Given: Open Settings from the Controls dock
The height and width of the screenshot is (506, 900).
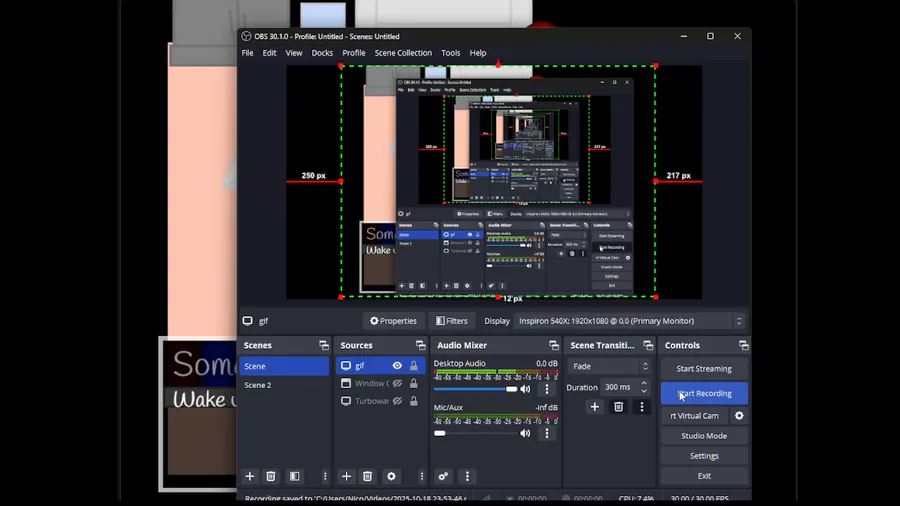Looking at the screenshot, I should 704,456.
